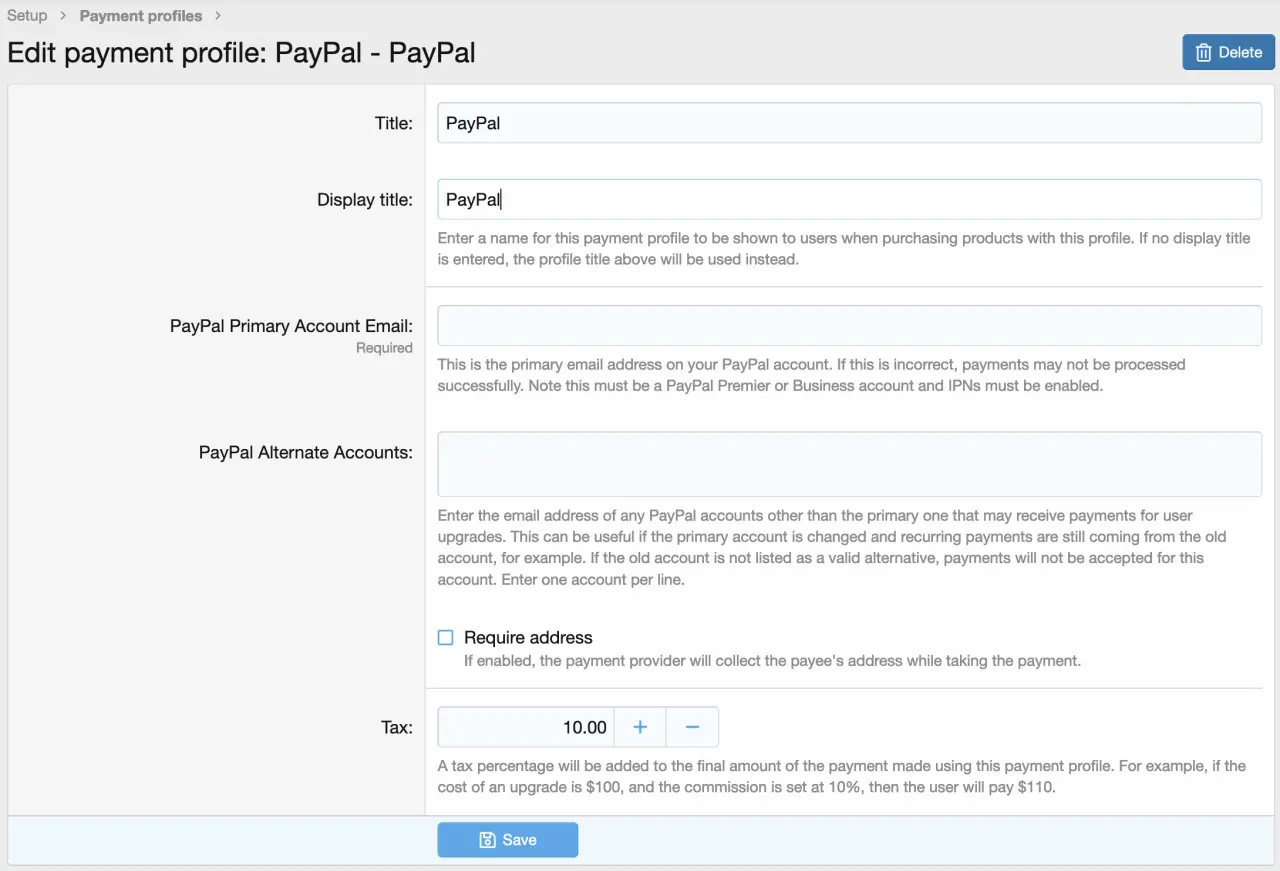1280x871 pixels.
Task: Click the floppy disk Save button
Action: pyautogui.click(x=507, y=840)
